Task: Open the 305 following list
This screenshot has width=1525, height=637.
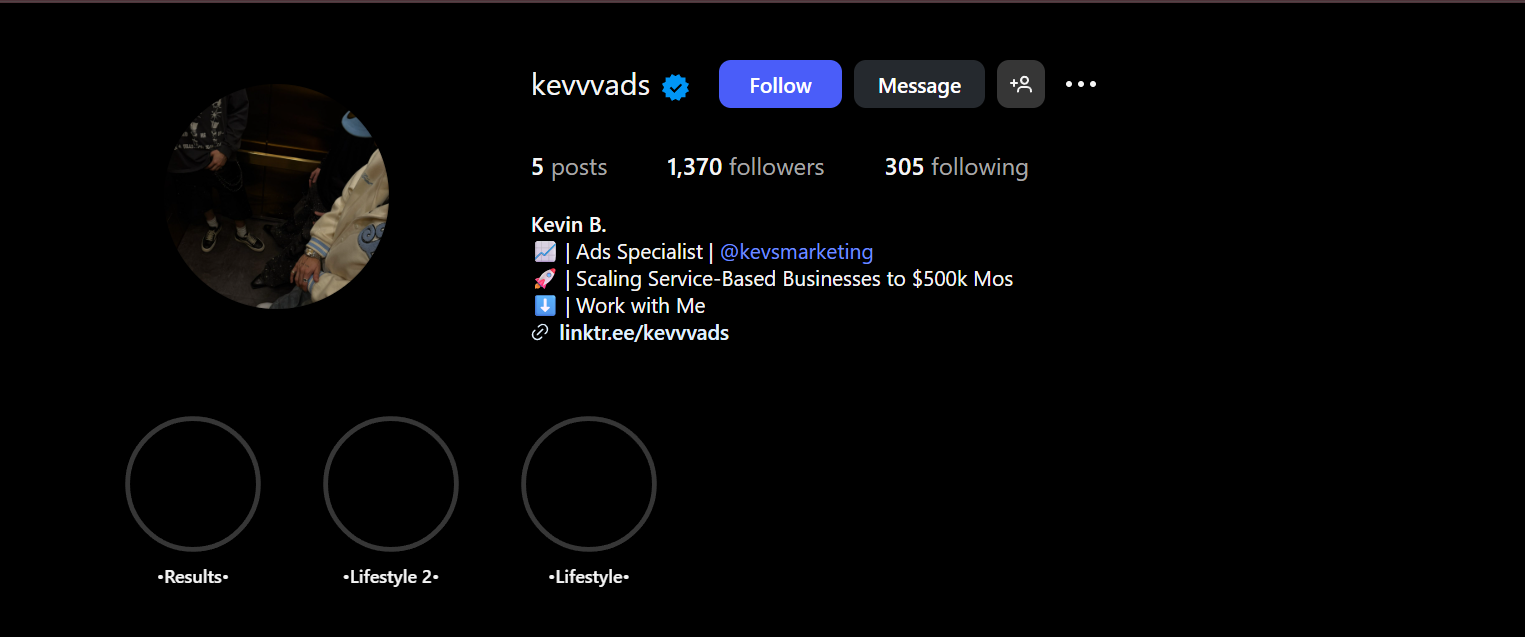Action: pos(956,167)
